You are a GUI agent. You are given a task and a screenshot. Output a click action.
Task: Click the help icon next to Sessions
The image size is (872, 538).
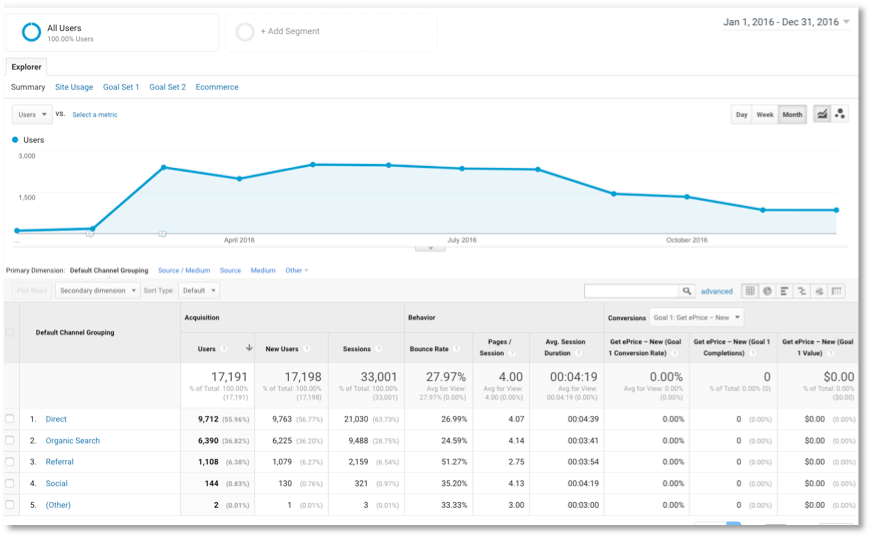(379, 349)
